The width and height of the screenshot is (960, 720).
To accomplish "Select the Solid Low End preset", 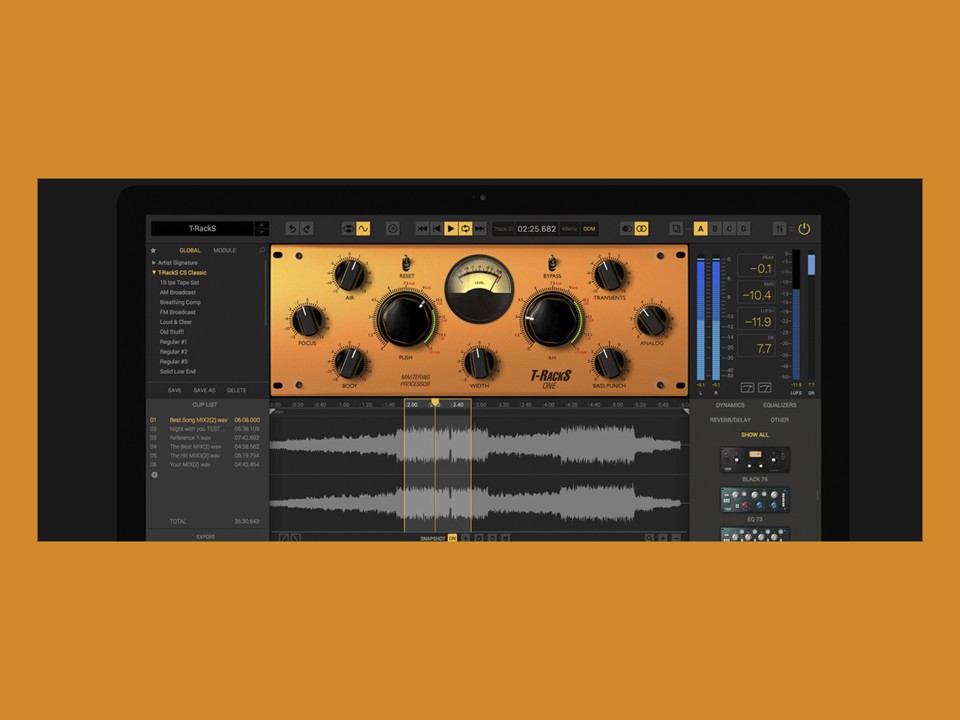I will tap(178, 371).
